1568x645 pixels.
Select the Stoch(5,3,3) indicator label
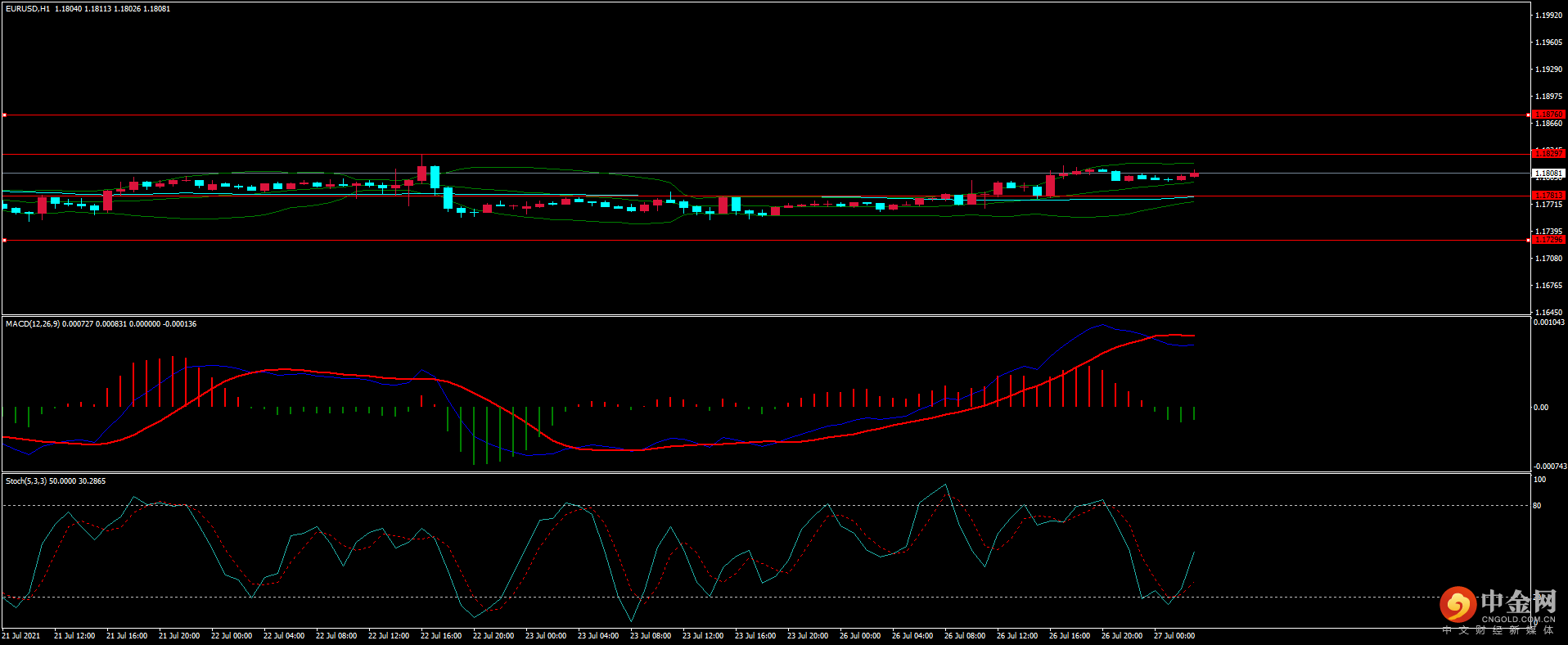click(x=26, y=481)
